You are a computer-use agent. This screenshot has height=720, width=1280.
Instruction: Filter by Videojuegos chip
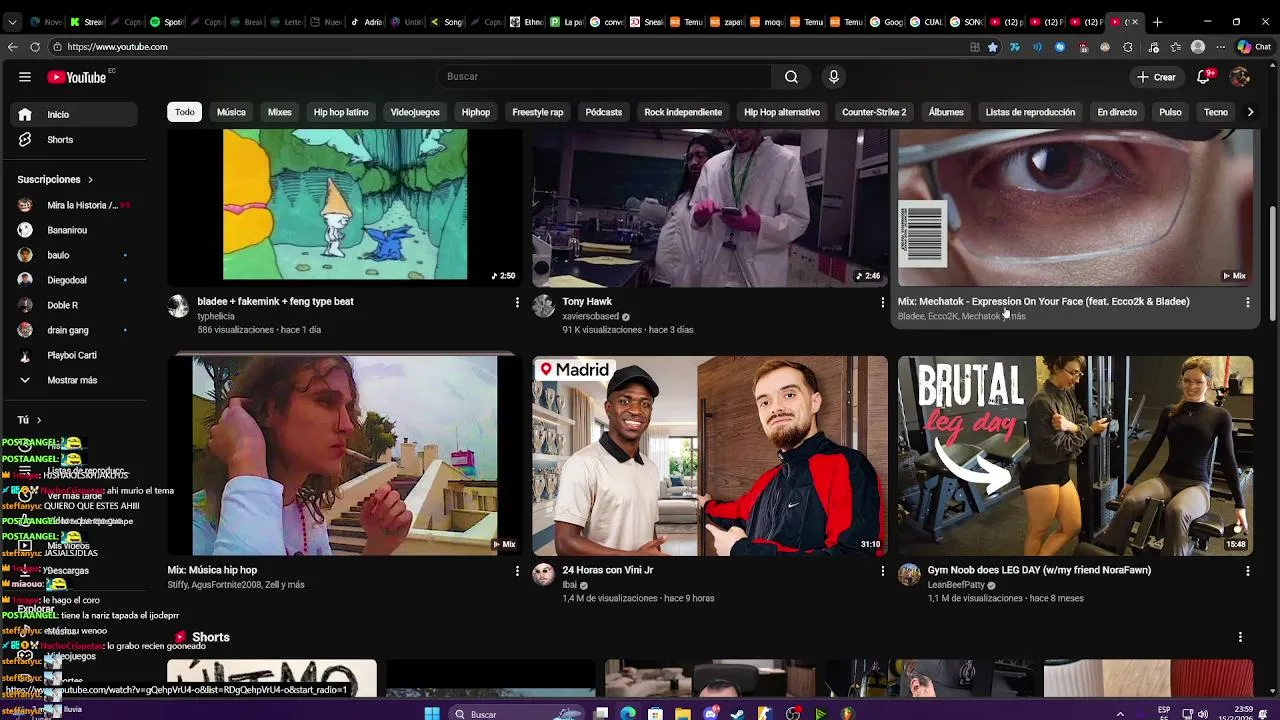(x=415, y=112)
